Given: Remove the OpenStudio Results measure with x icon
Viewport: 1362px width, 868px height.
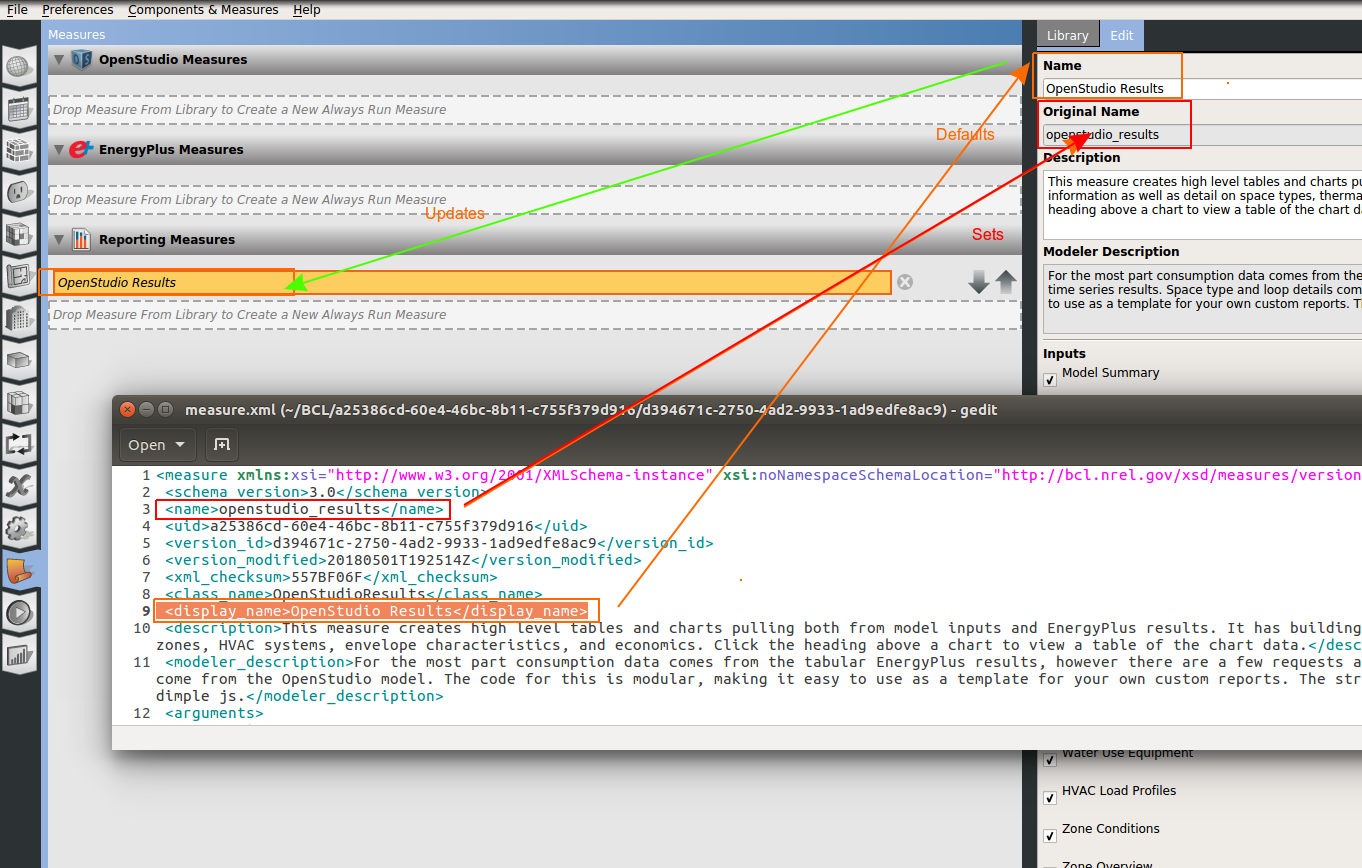Looking at the screenshot, I should point(905,282).
